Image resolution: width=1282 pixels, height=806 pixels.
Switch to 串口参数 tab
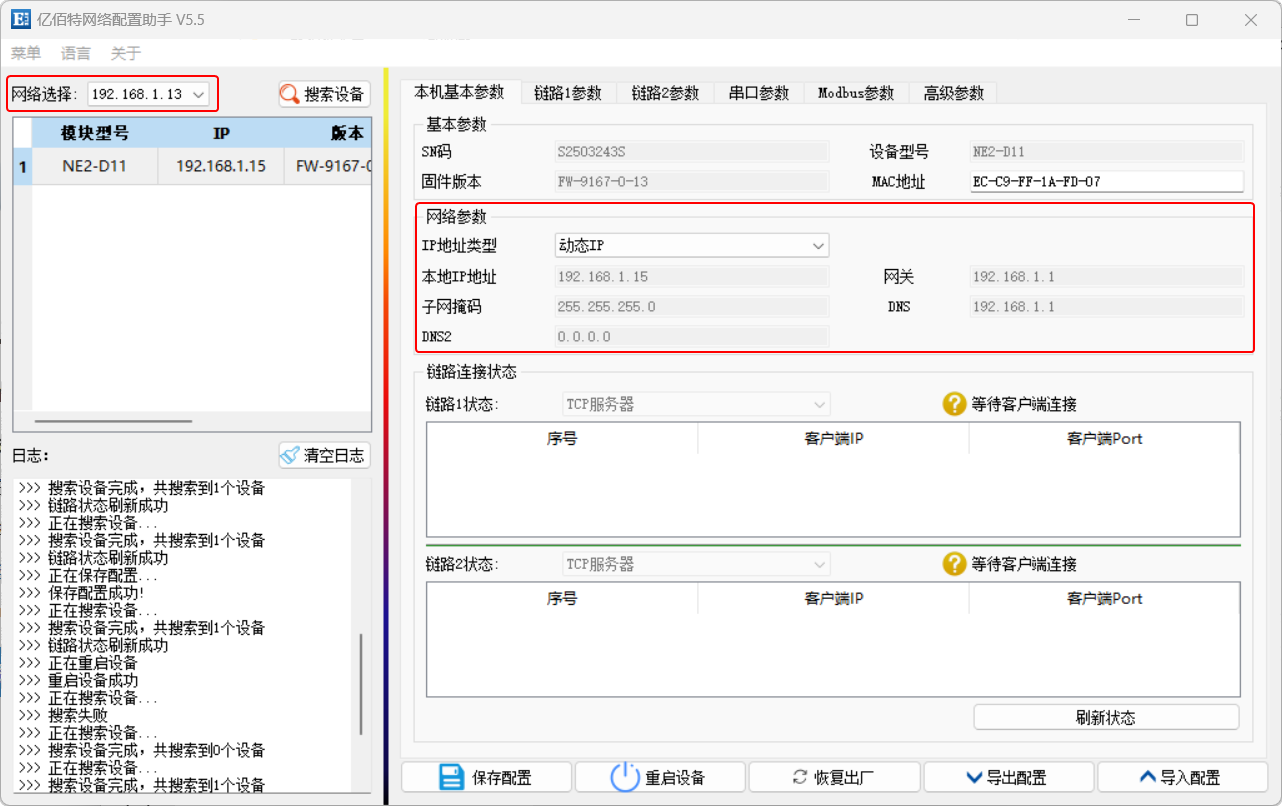[x=759, y=93]
